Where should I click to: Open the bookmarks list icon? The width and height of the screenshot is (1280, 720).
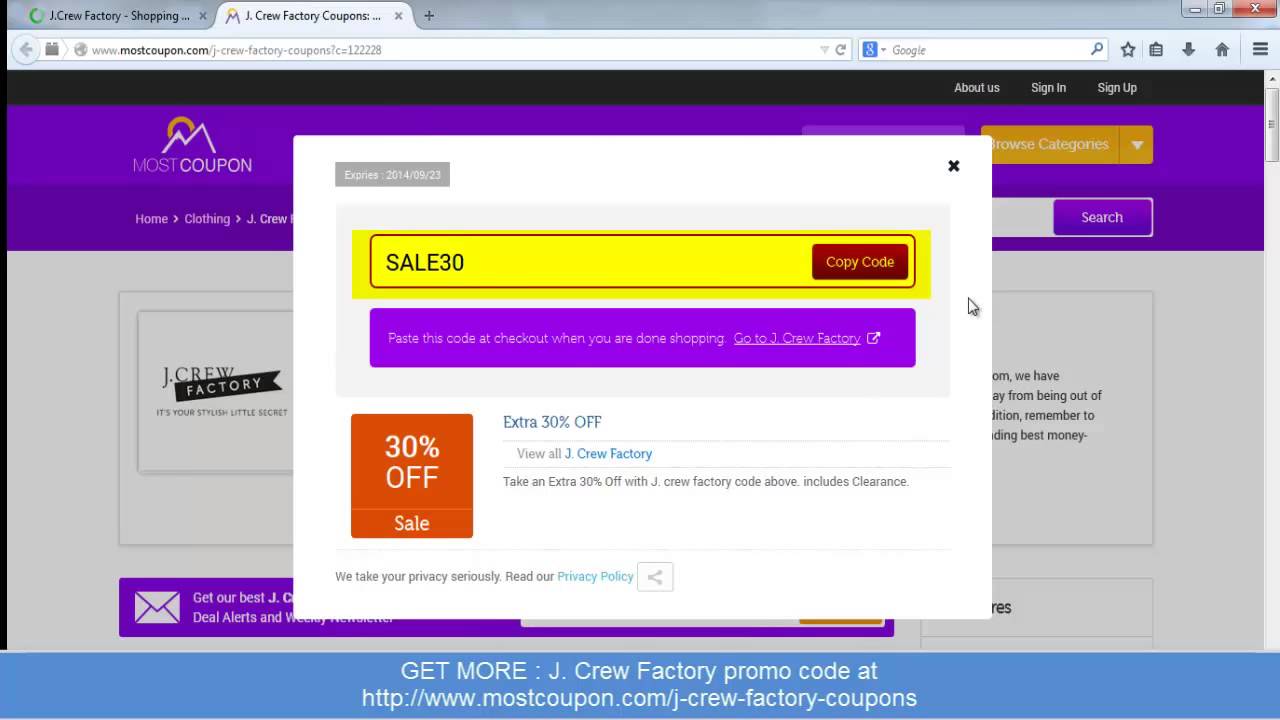click(1156, 49)
